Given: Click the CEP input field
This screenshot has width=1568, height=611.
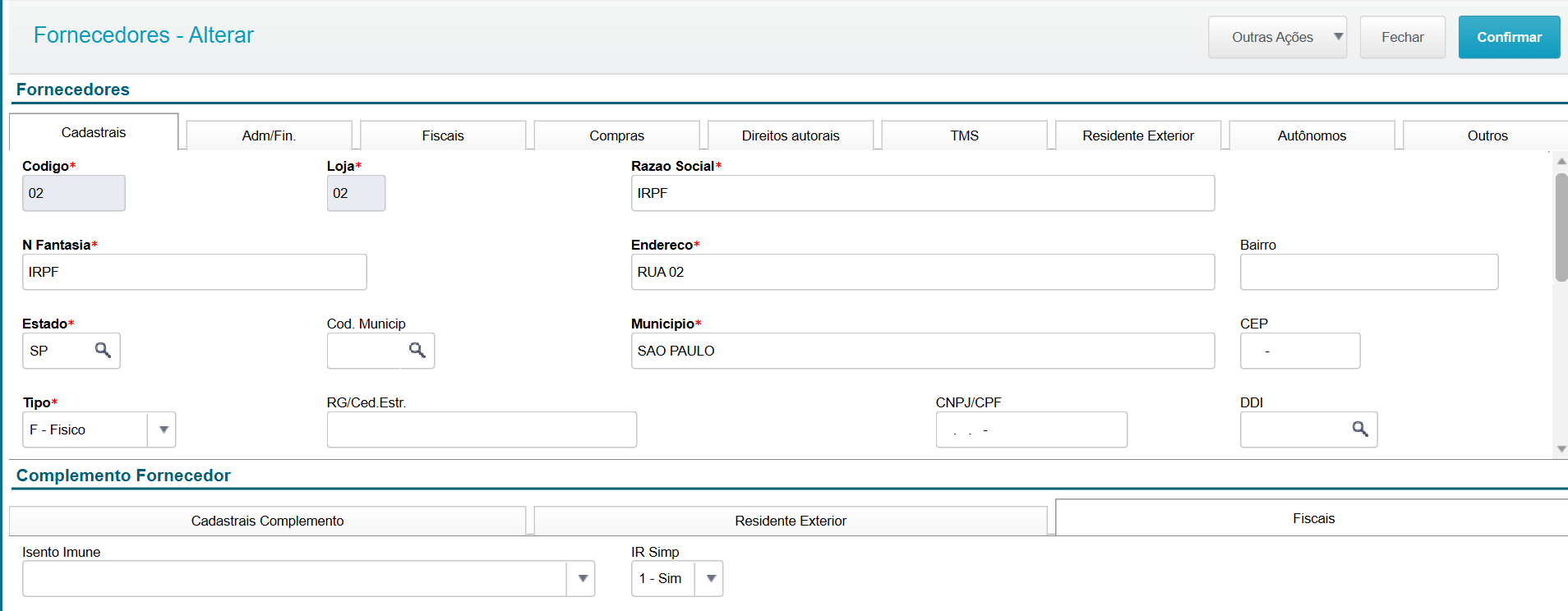Looking at the screenshot, I should point(1300,351).
